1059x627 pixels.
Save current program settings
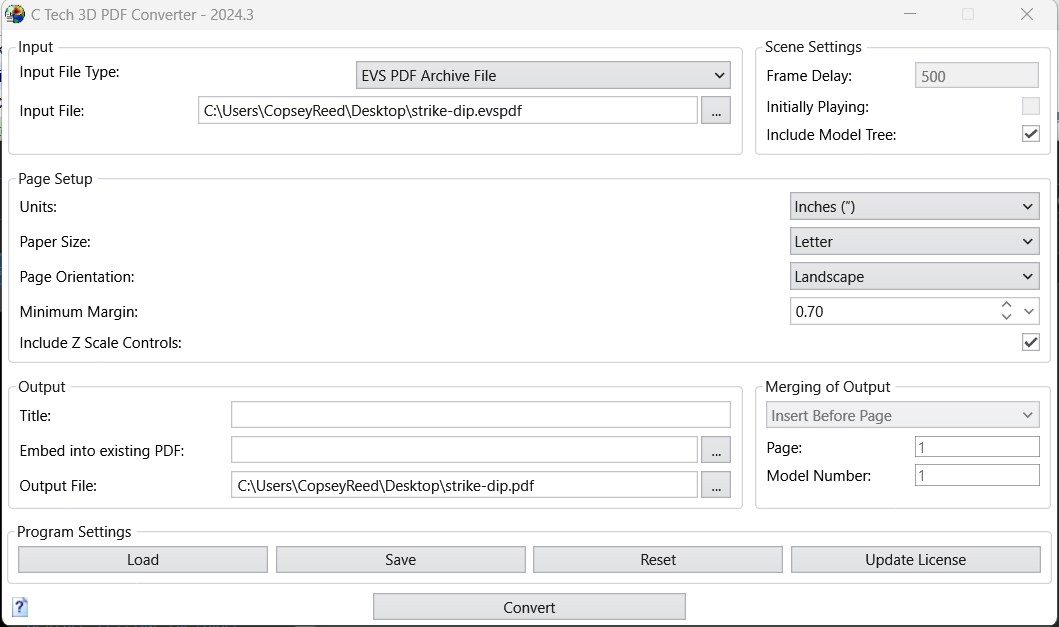[400, 559]
